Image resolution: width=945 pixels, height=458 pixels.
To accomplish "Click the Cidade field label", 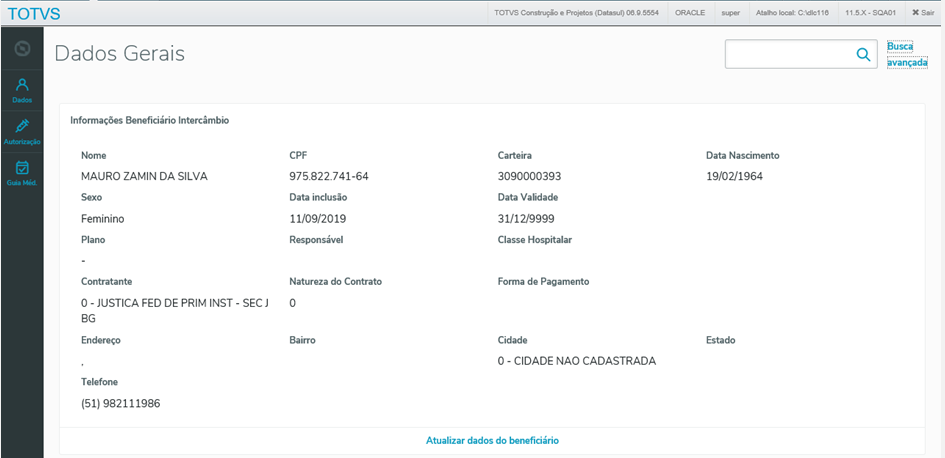I will click(x=512, y=340).
